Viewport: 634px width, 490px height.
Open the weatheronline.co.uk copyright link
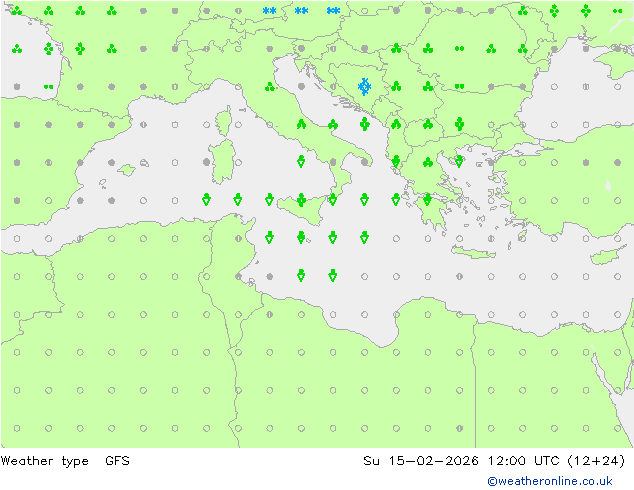click(x=549, y=481)
